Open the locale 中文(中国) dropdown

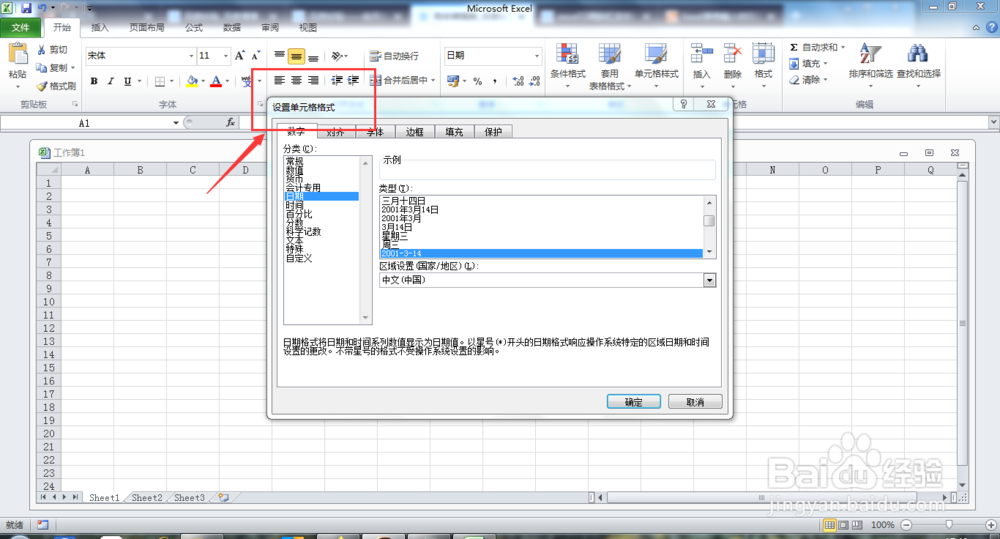tap(709, 280)
